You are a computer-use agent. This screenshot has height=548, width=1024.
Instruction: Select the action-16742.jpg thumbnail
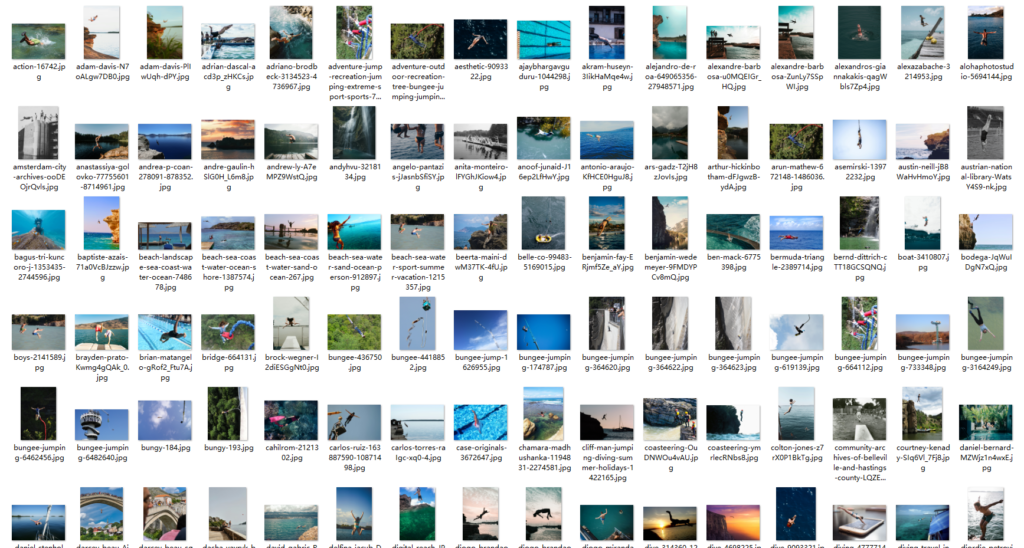click(39, 41)
